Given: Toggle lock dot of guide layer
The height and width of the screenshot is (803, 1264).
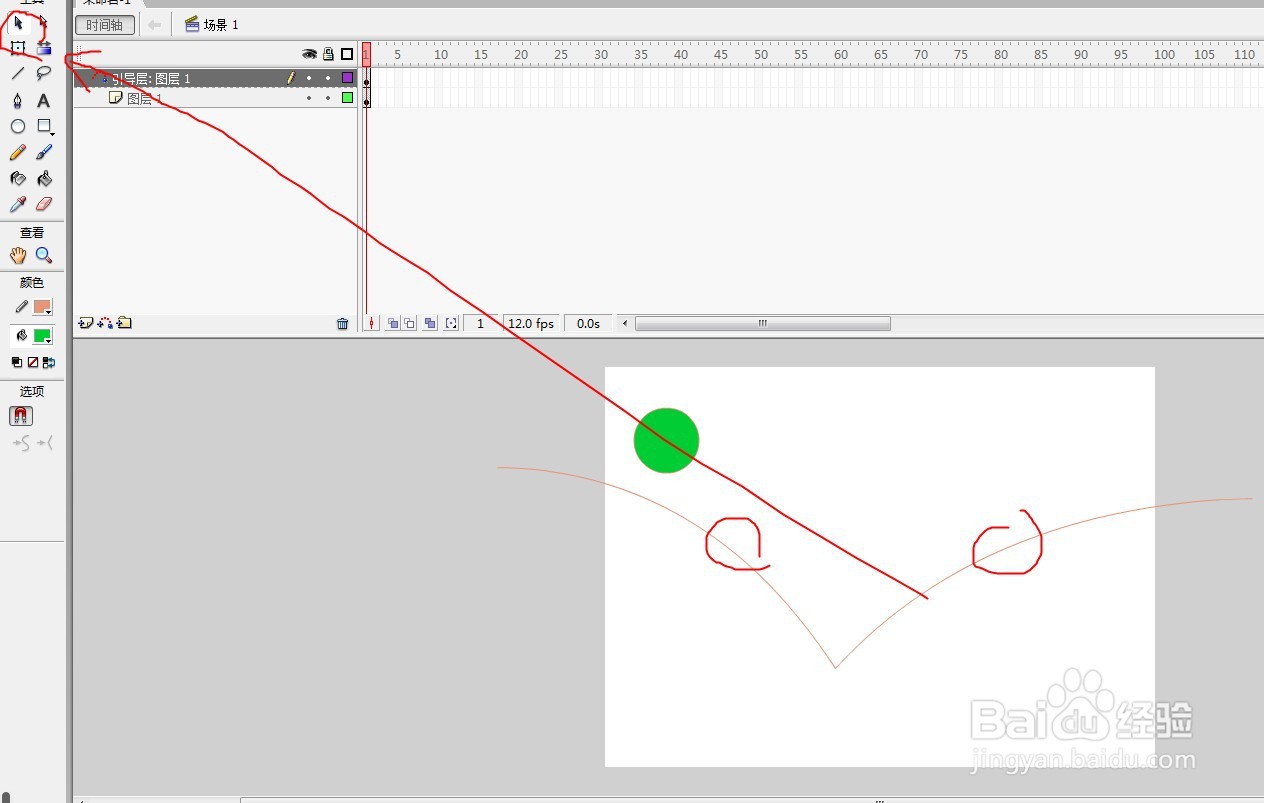Looking at the screenshot, I should 328,78.
